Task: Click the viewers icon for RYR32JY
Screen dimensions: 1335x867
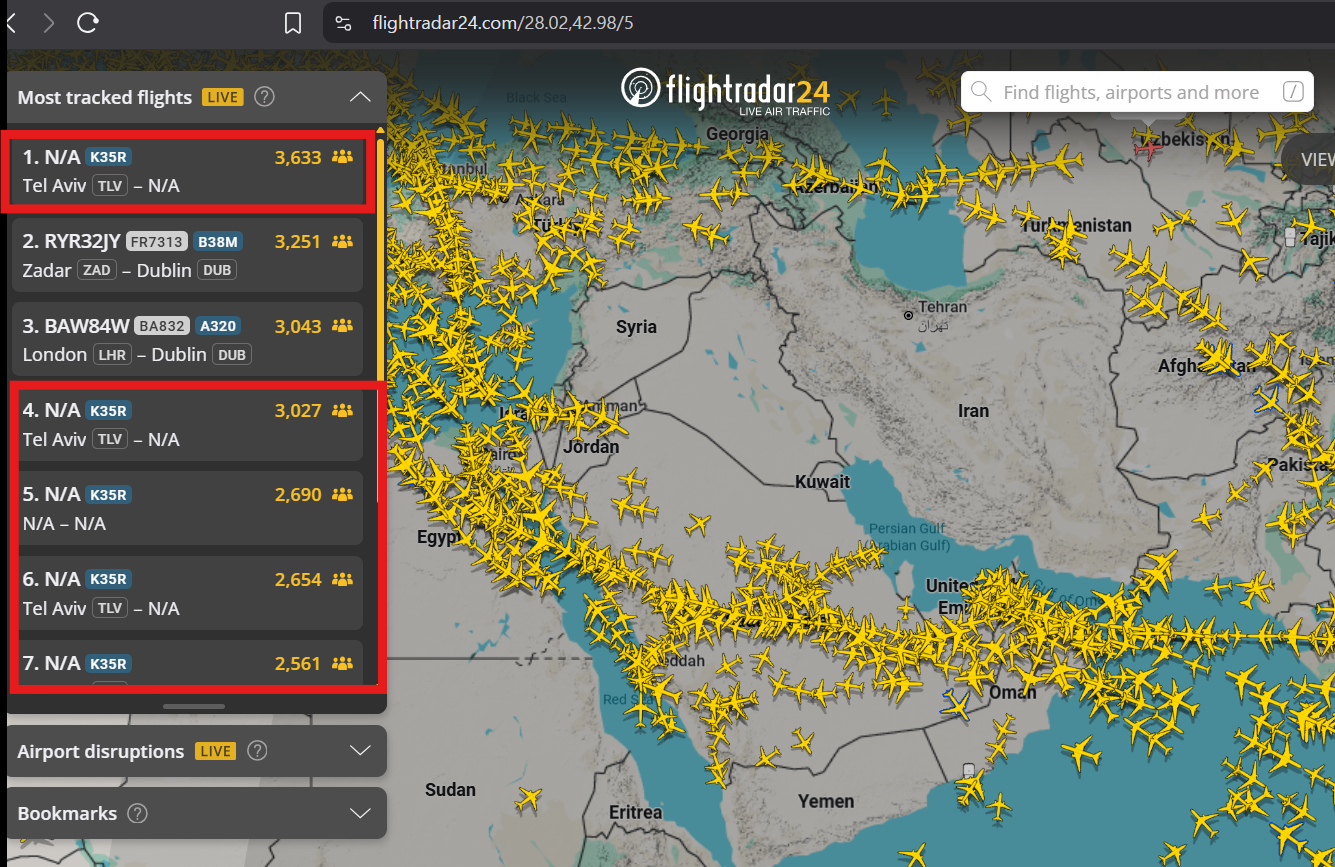Action: coord(343,241)
